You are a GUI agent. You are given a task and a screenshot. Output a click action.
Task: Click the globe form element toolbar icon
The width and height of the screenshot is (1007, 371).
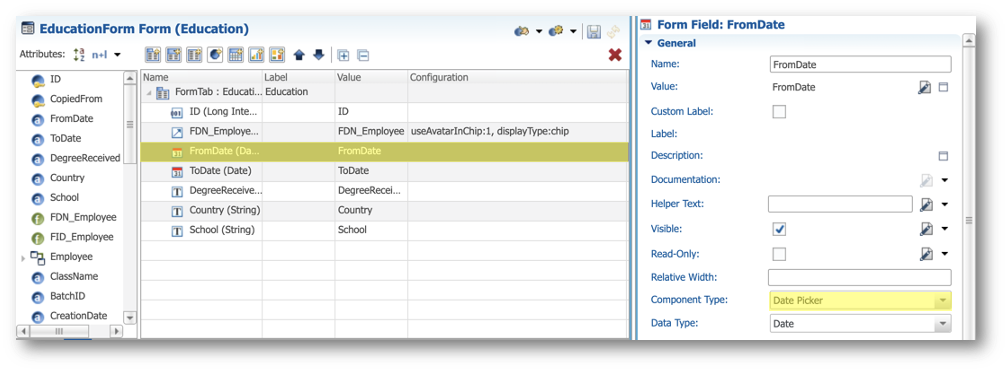(215, 55)
